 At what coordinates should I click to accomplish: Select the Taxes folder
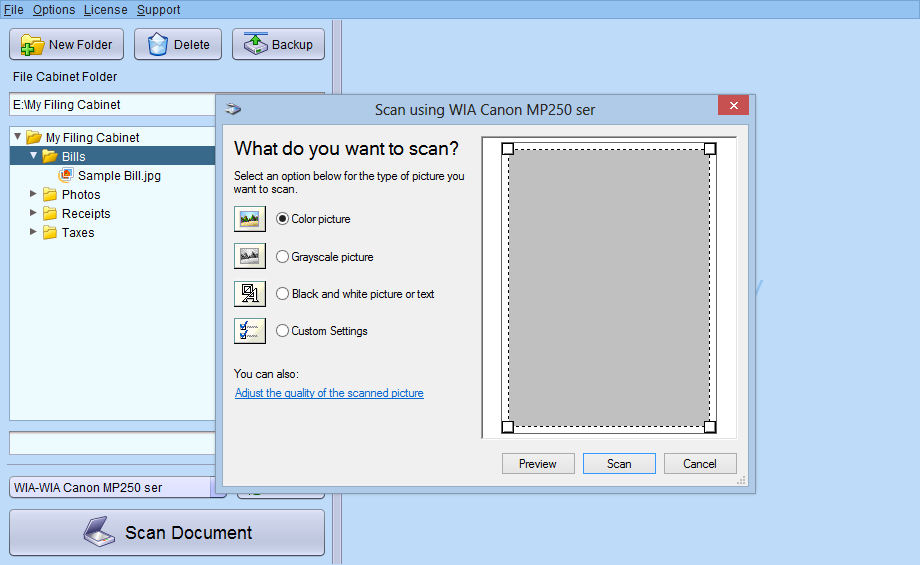[78, 232]
